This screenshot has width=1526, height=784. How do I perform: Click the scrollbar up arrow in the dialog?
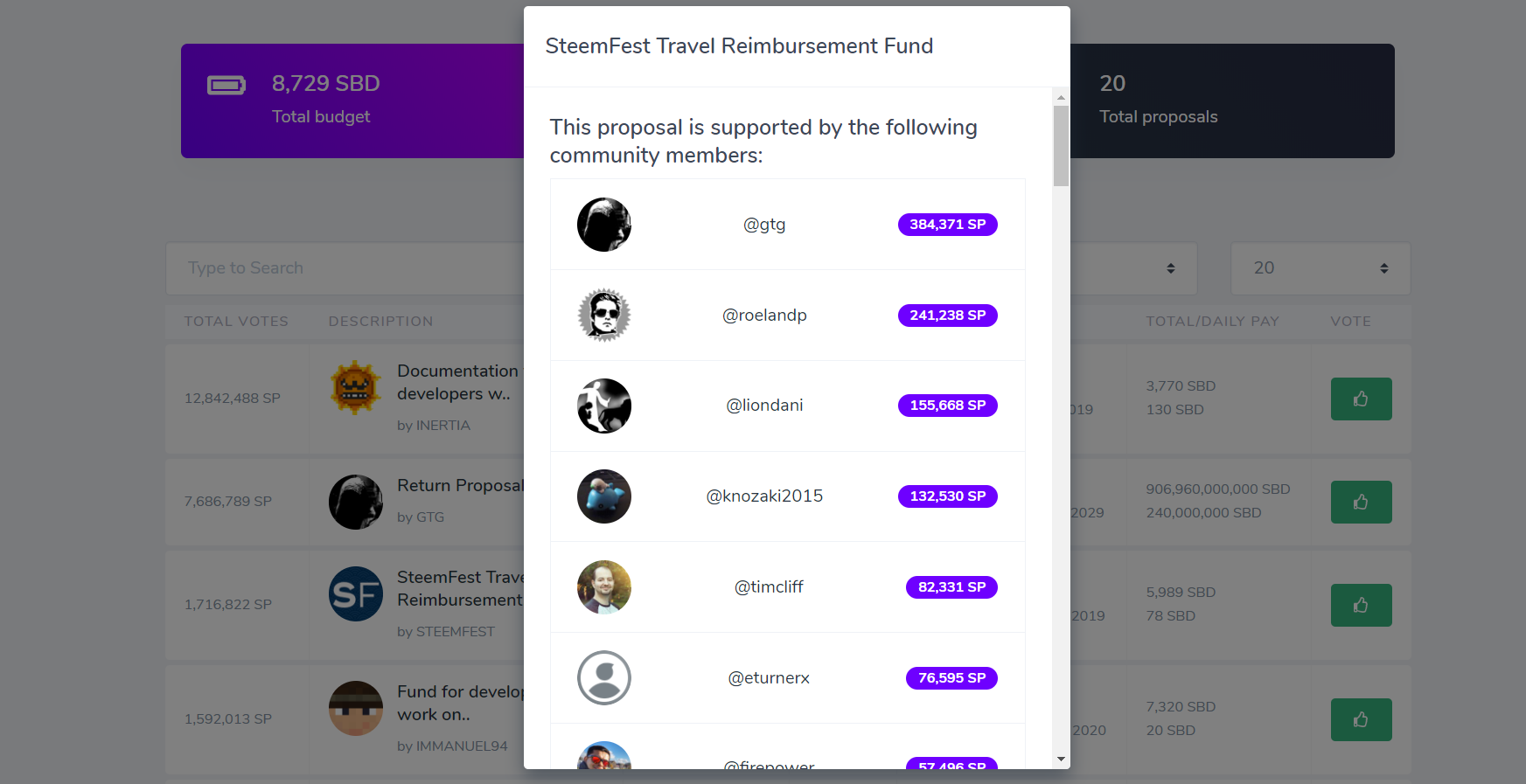click(x=1061, y=97)
